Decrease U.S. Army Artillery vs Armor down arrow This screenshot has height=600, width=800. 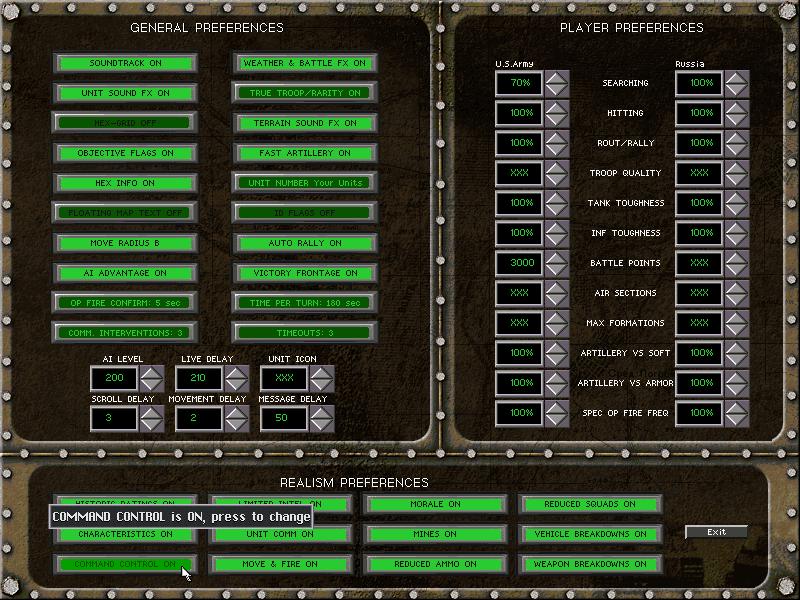(x=557, y=390)
